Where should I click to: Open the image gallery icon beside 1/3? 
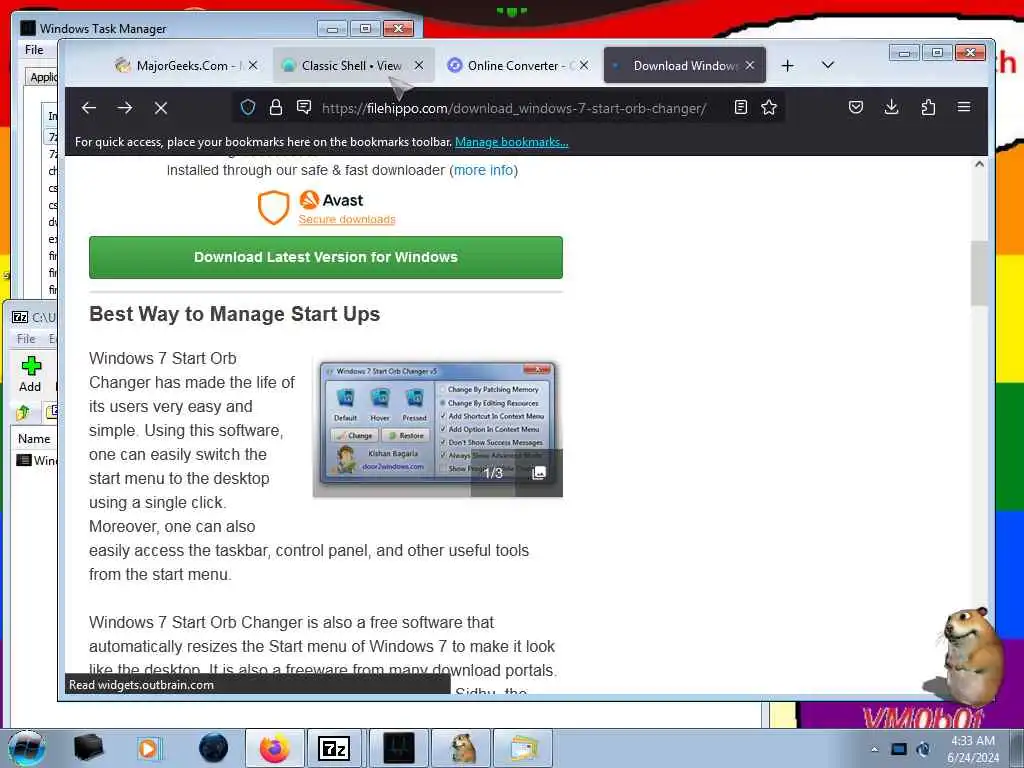point(539,473)
